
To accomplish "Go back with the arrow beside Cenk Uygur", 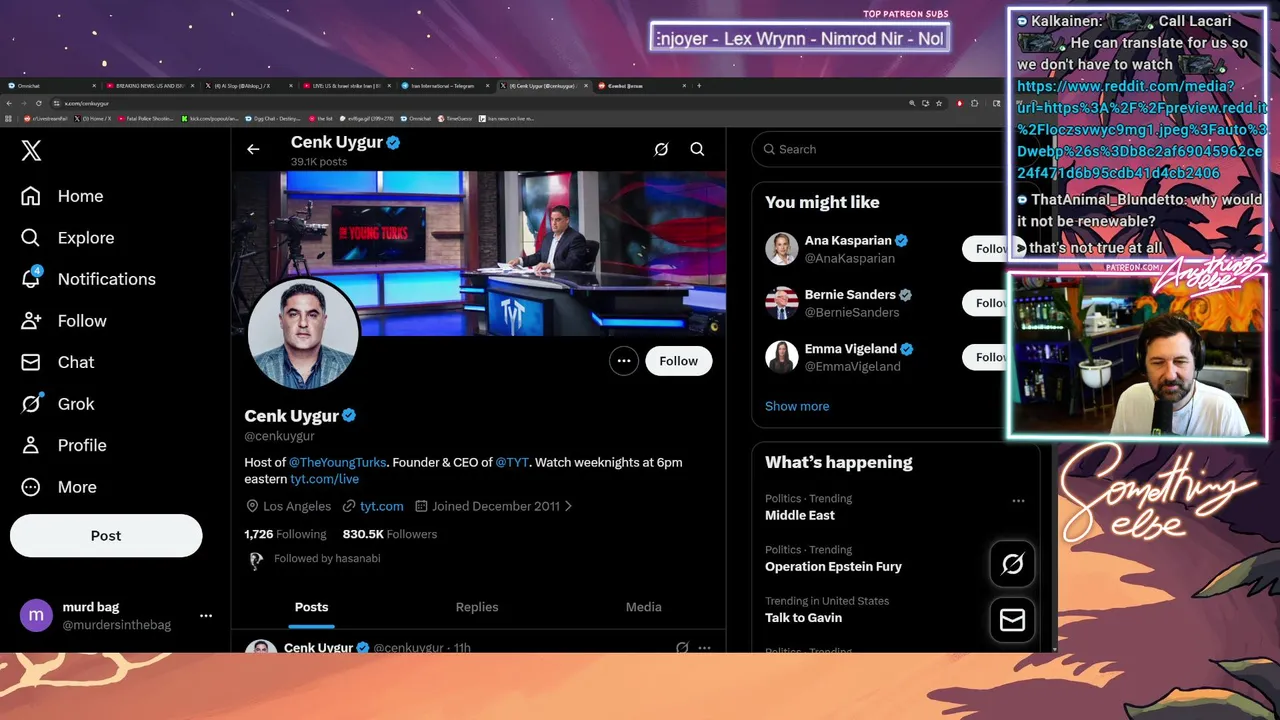I will [x=253, y=149].
